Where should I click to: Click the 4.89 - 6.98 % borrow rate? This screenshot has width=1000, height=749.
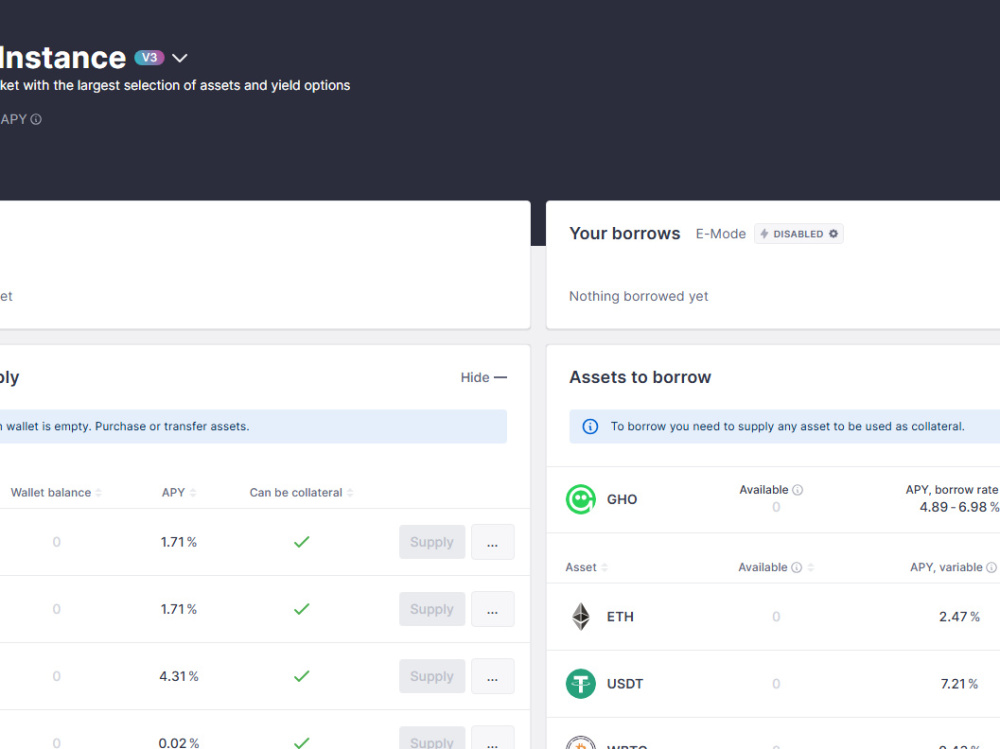[959, 507]
